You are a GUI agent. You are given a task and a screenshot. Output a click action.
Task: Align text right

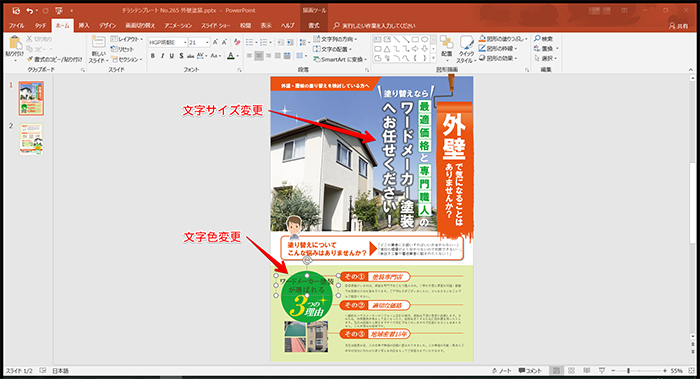(268, 56)
